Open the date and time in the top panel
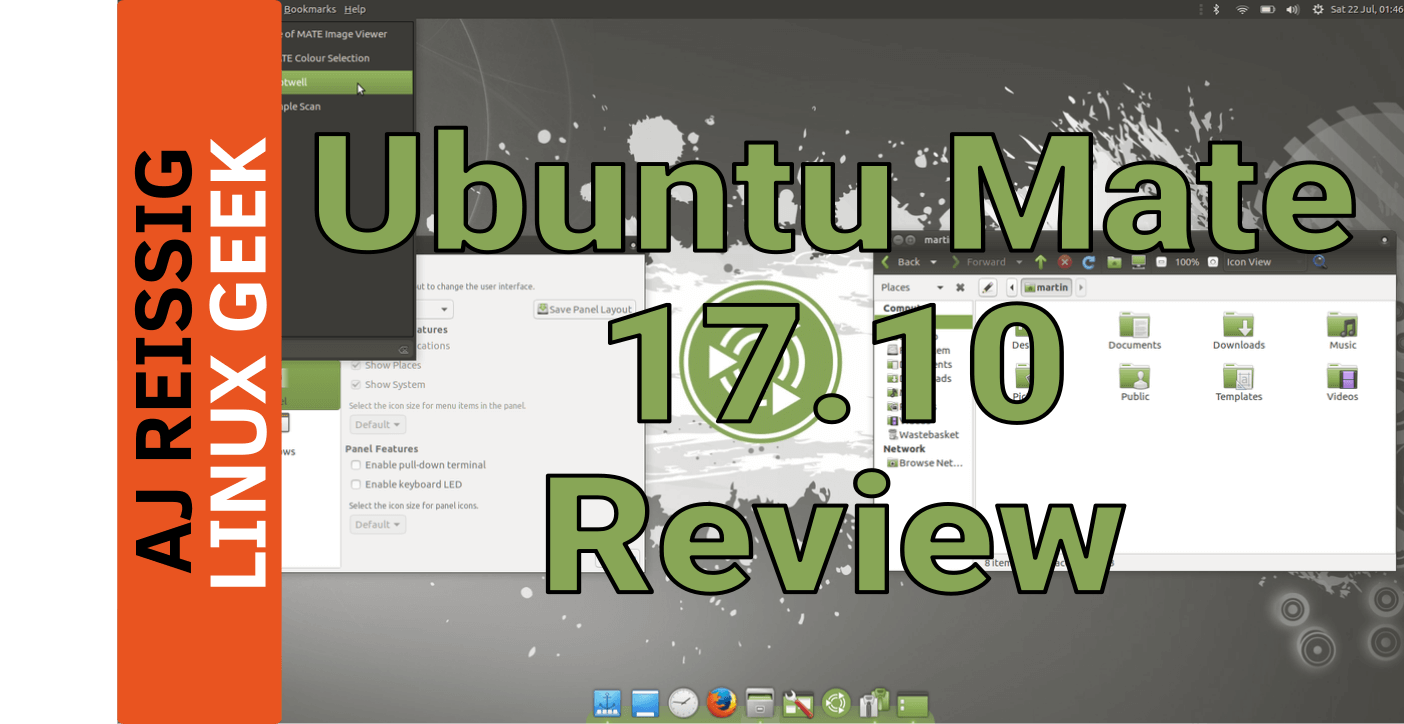This screenshot has height=724, width=1404. [1366, 9]
